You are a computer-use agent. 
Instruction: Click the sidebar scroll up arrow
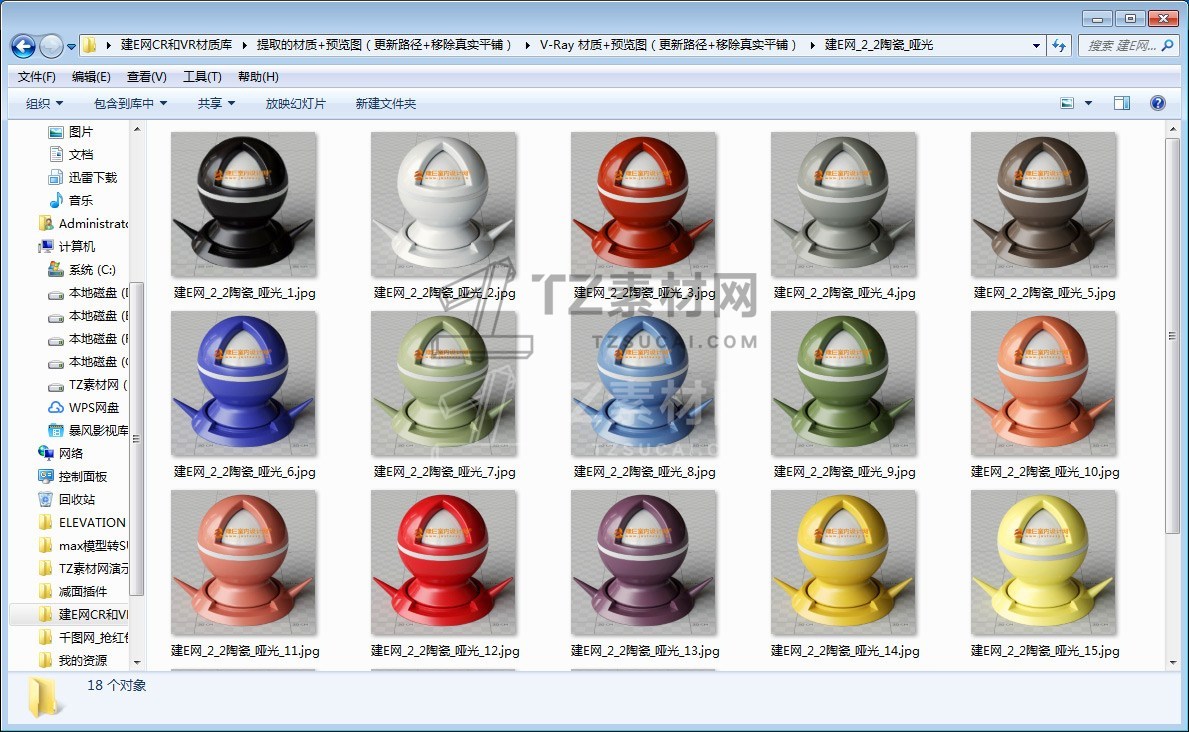click(137, 130)
